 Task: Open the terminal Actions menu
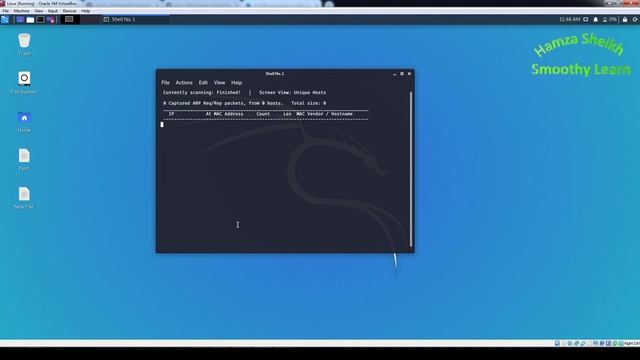184,82
